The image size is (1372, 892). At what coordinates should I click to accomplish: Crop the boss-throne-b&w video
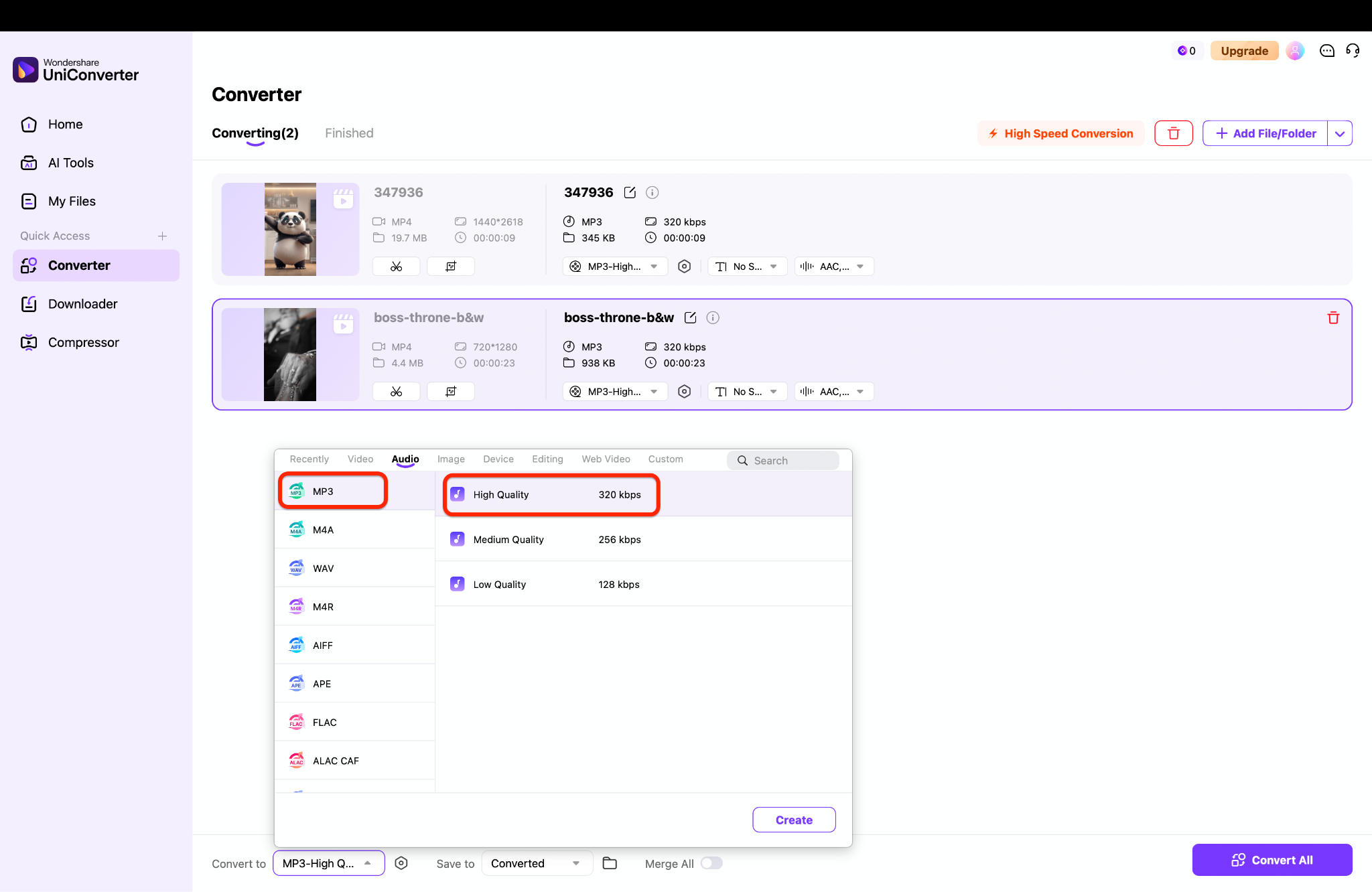point(451,392)
